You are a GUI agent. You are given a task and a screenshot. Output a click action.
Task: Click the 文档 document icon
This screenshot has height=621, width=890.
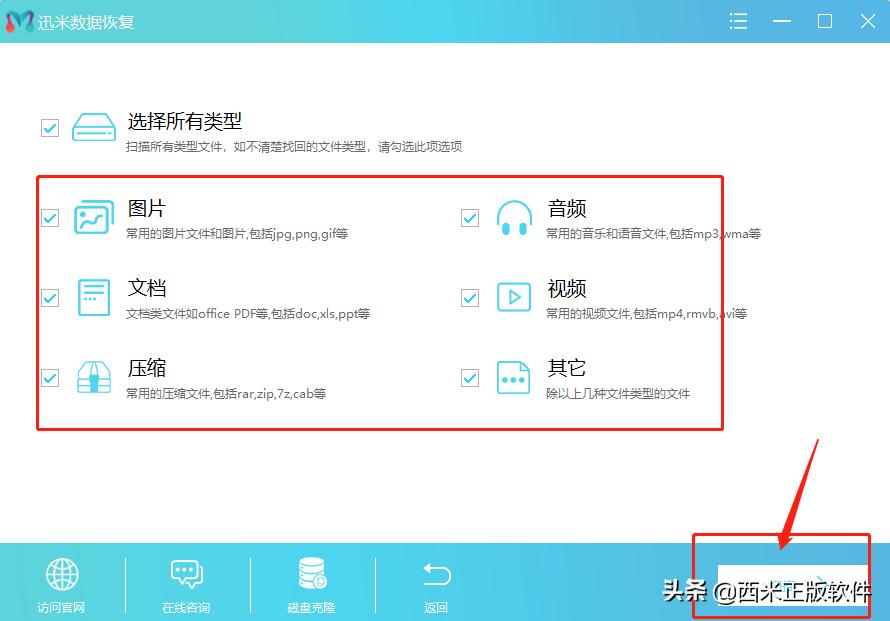(x=93, y=297)
